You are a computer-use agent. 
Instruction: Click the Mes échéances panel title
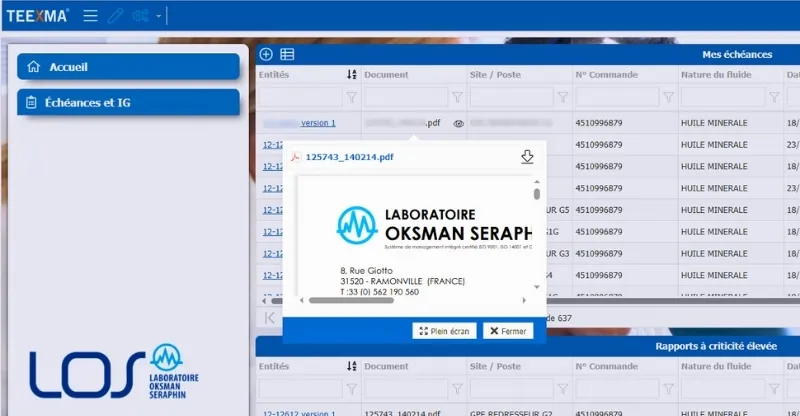pos(737,54)
